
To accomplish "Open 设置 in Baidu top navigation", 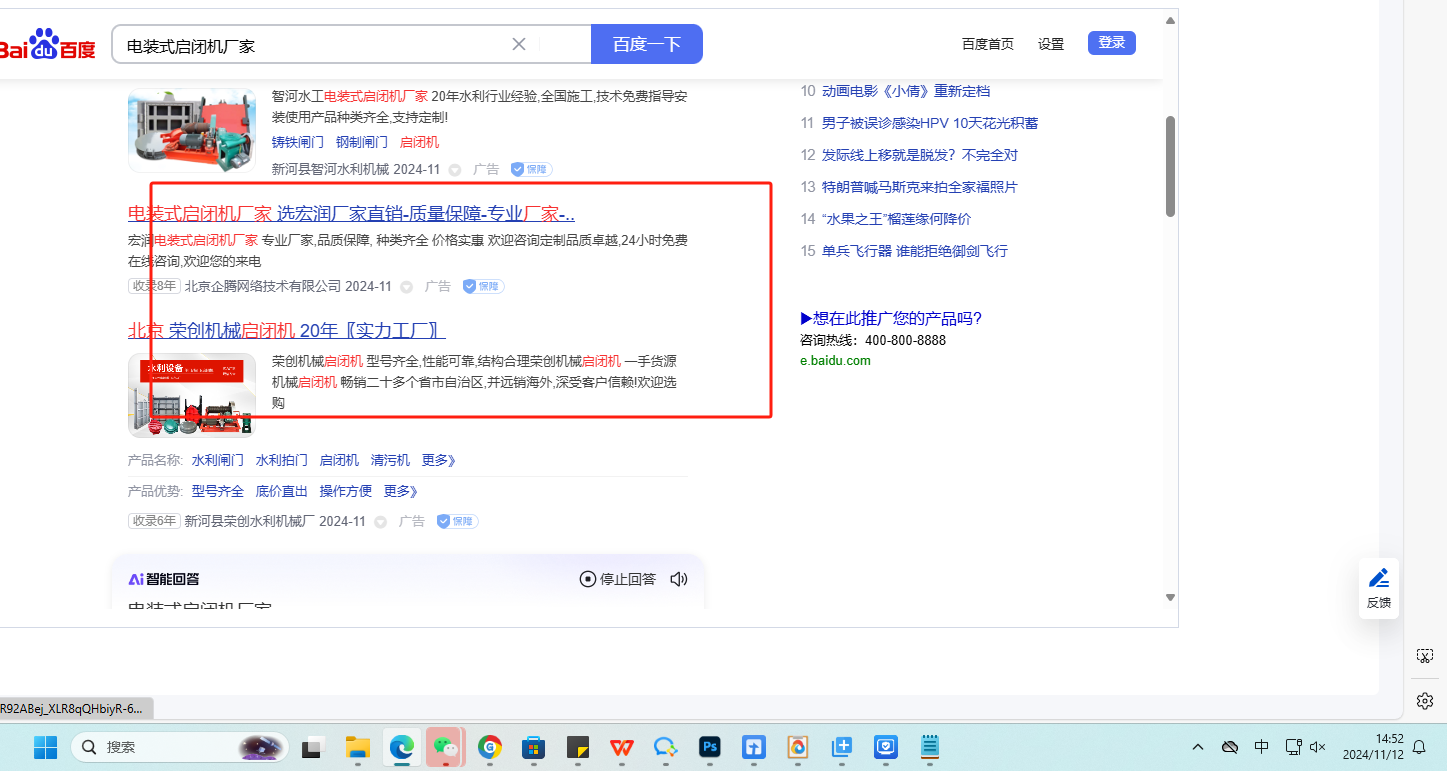I will [x=1050, y=44].
